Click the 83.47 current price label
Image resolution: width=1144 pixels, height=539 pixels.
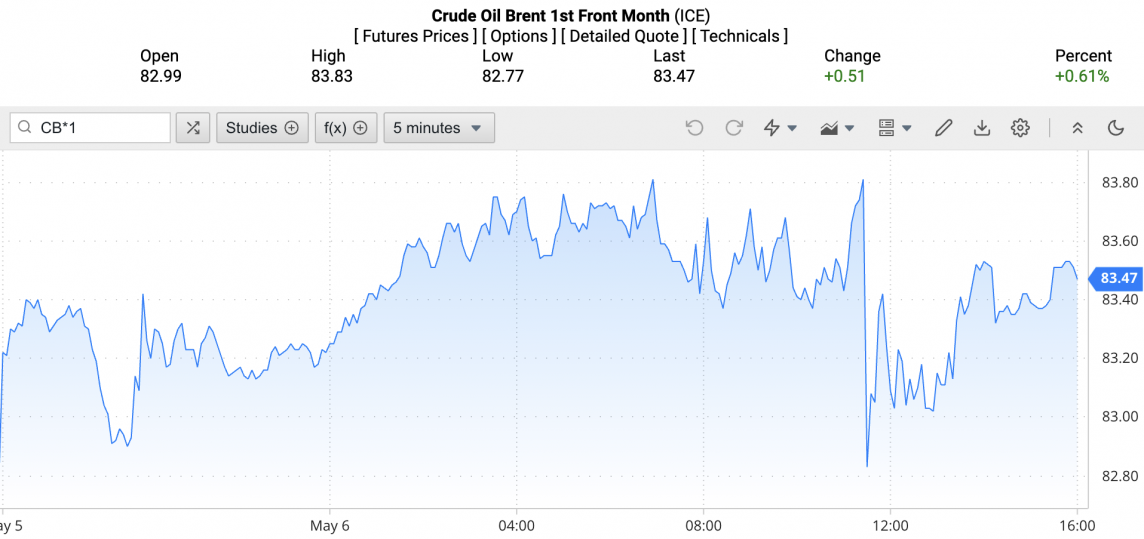(1119, 278)
